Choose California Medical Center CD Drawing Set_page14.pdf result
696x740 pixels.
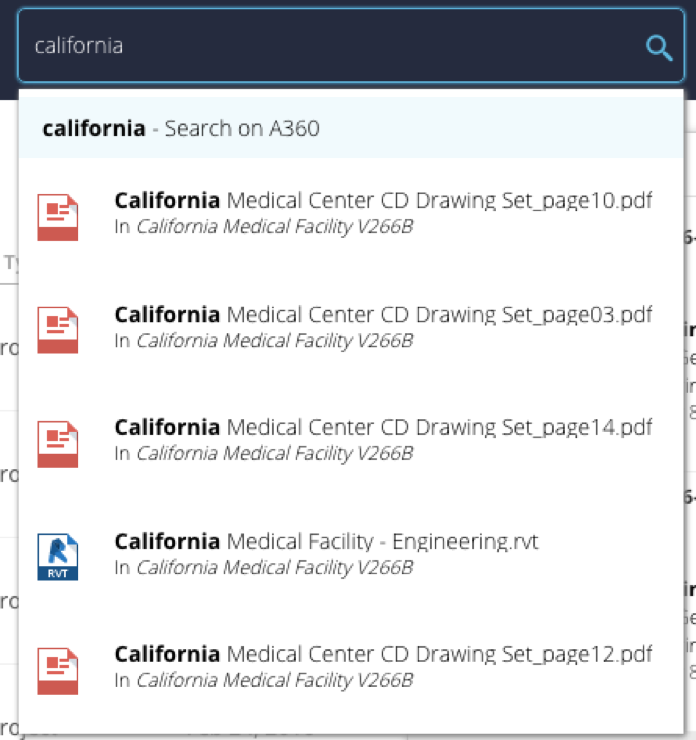383,428
